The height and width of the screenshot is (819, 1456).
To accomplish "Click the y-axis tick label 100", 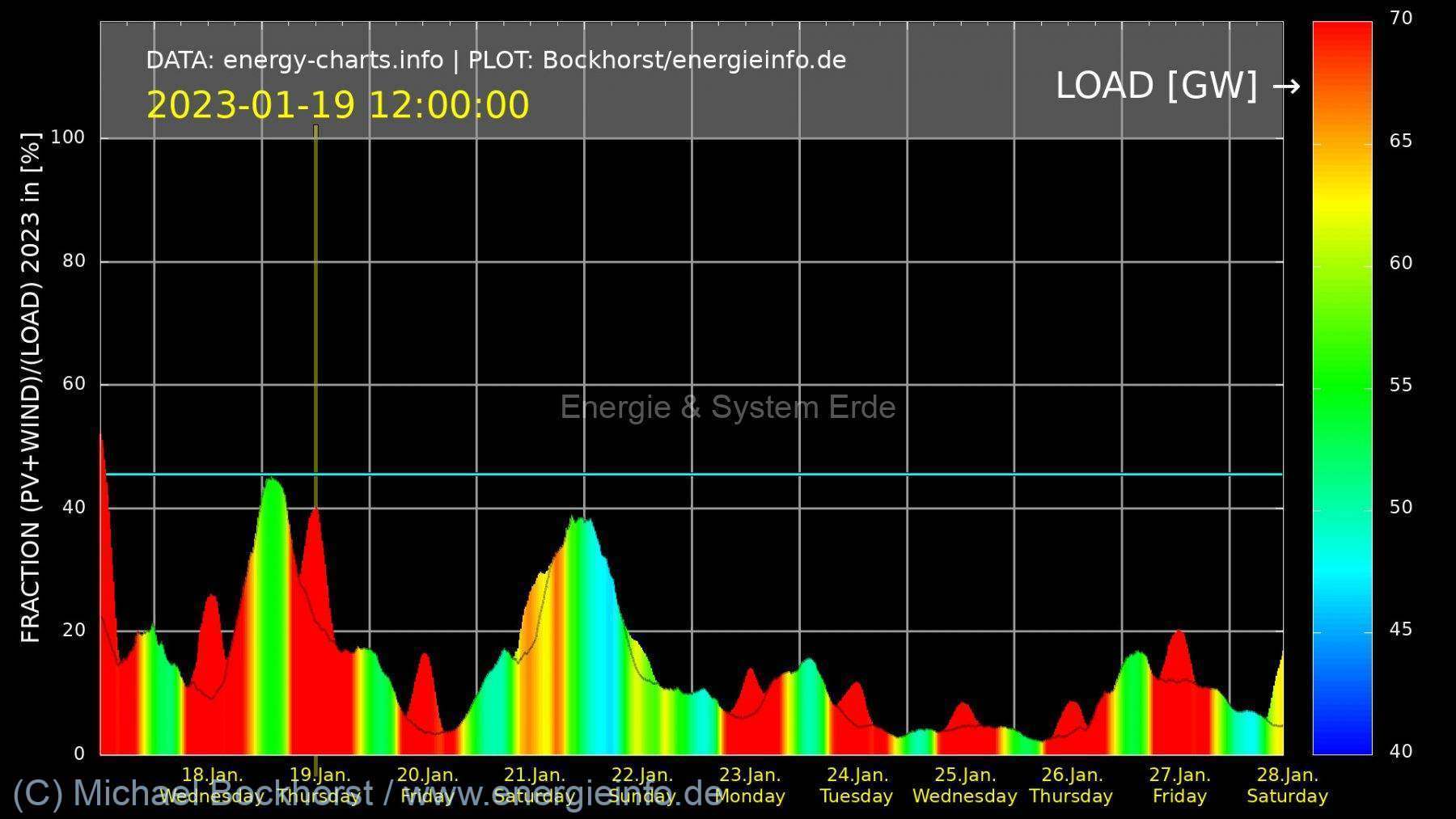I will [x=68, y=137].
